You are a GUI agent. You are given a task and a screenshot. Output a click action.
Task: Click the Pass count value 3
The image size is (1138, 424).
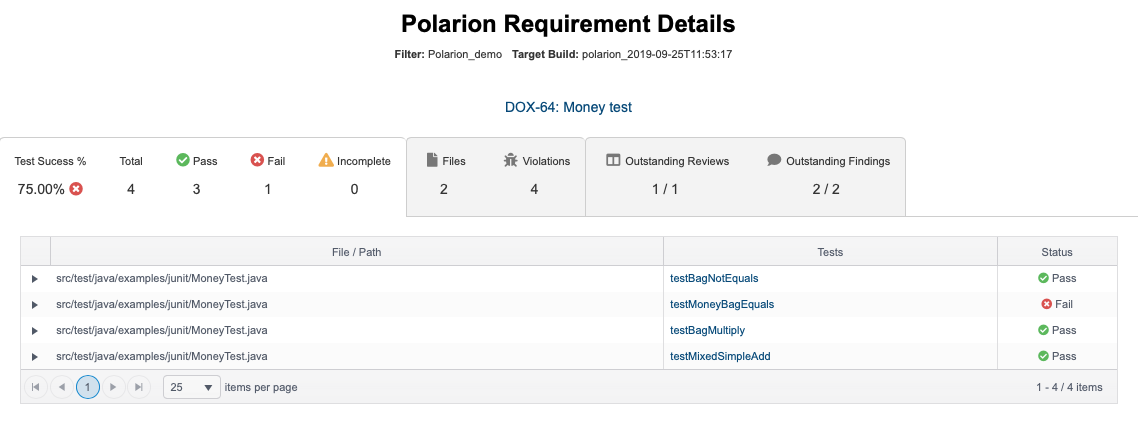197,189
